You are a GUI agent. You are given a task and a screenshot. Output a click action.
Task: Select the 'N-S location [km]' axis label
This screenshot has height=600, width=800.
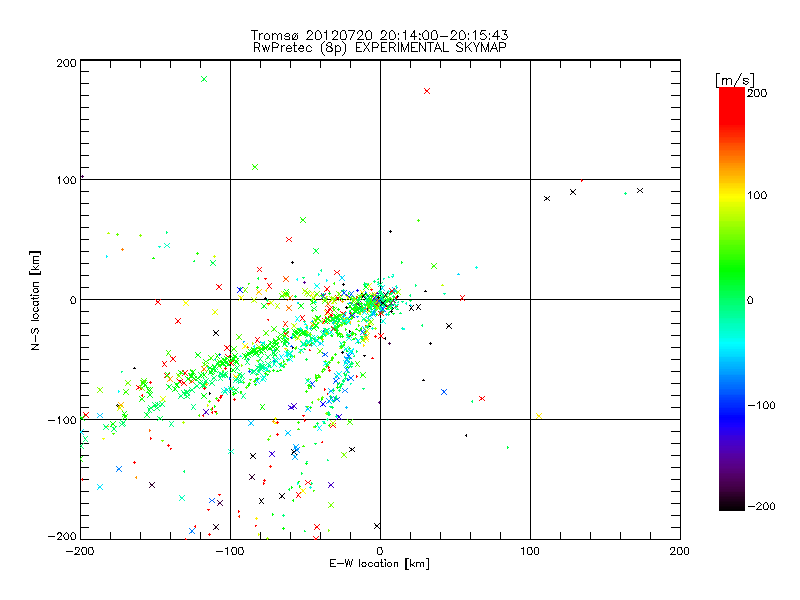click(35, 301)
